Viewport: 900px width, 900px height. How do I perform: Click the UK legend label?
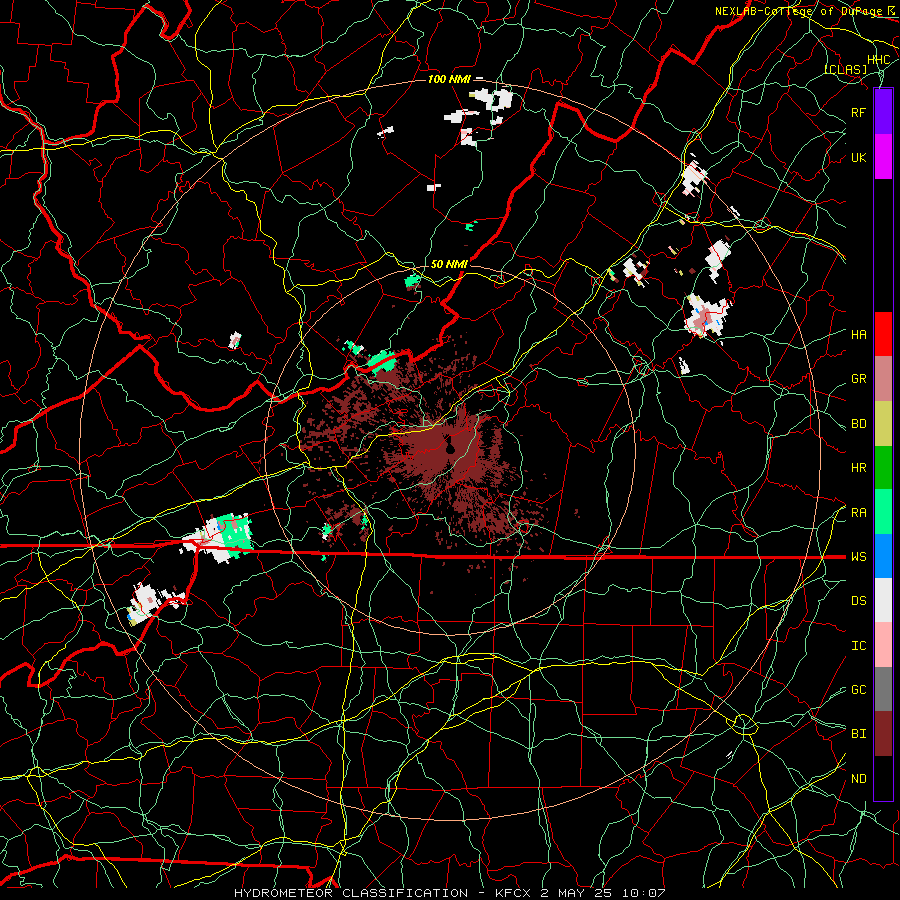click(x=859, y=157)
